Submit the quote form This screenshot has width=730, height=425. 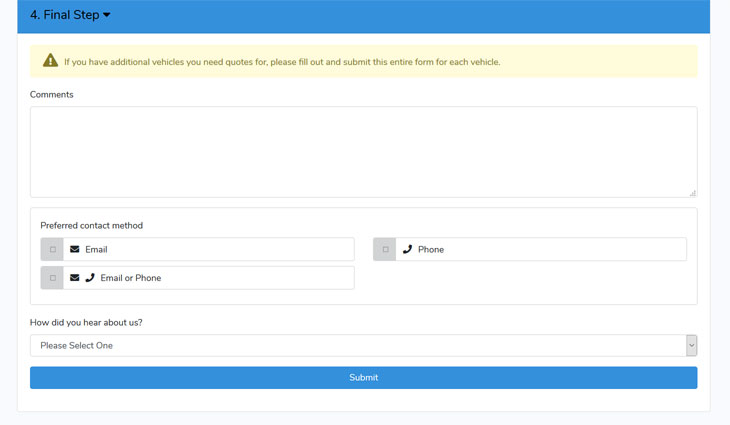pyautogui.click(x=364, y=378)
